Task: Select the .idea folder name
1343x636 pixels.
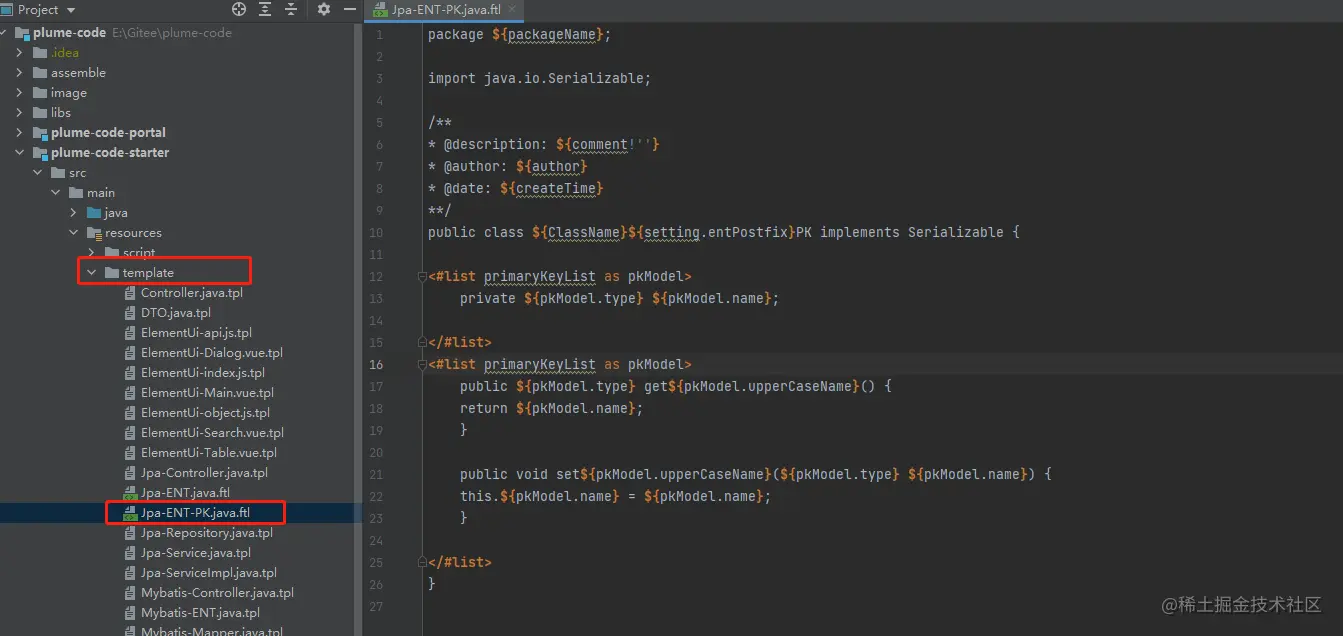Action: (65, 53)
